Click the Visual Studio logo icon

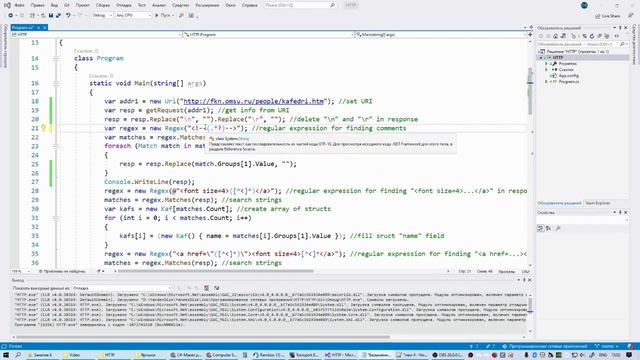coord(7,5)
